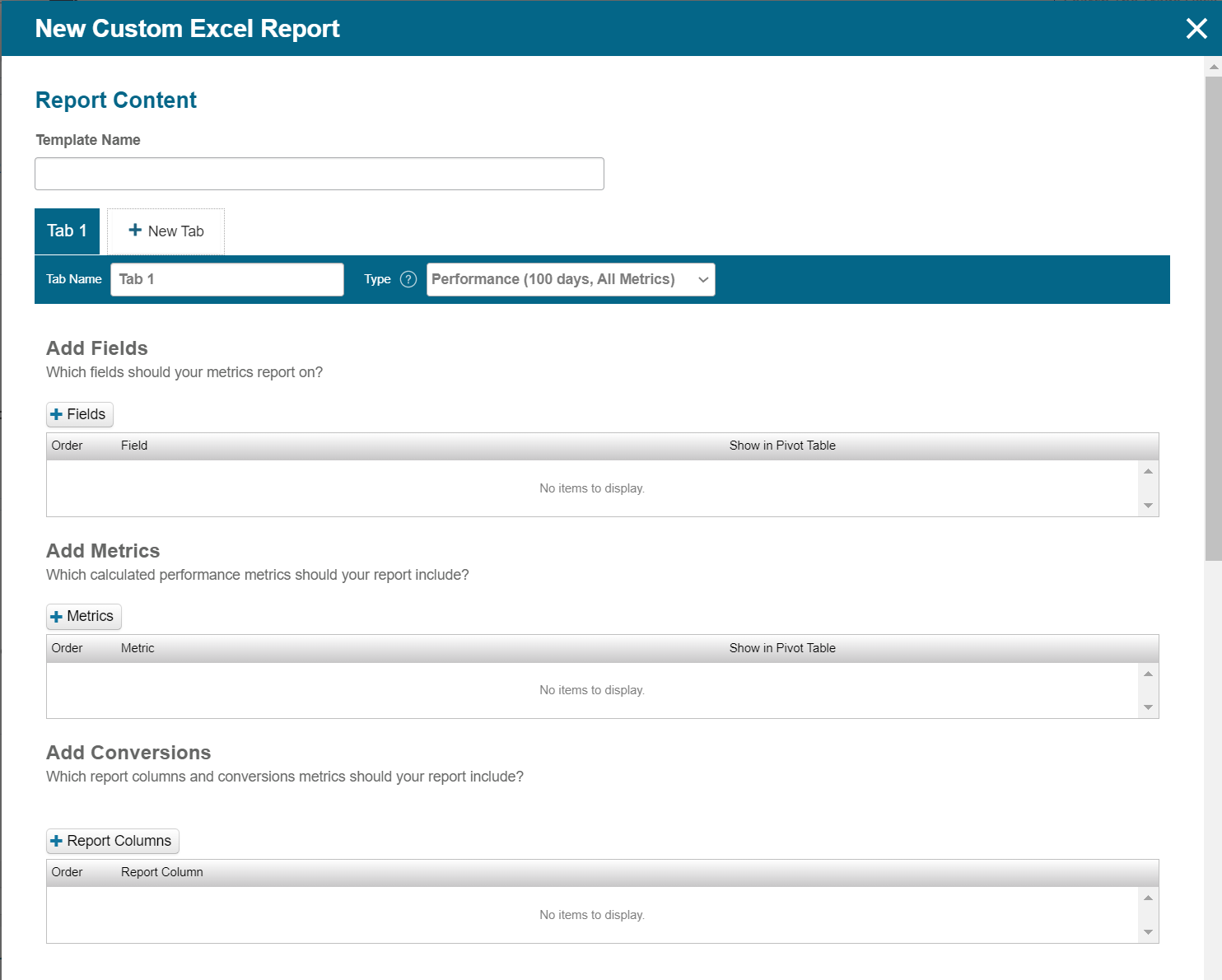The image size is (1222, 980).
Task: Click the Order header in the Report Columns grid
Action: (68, 872)
